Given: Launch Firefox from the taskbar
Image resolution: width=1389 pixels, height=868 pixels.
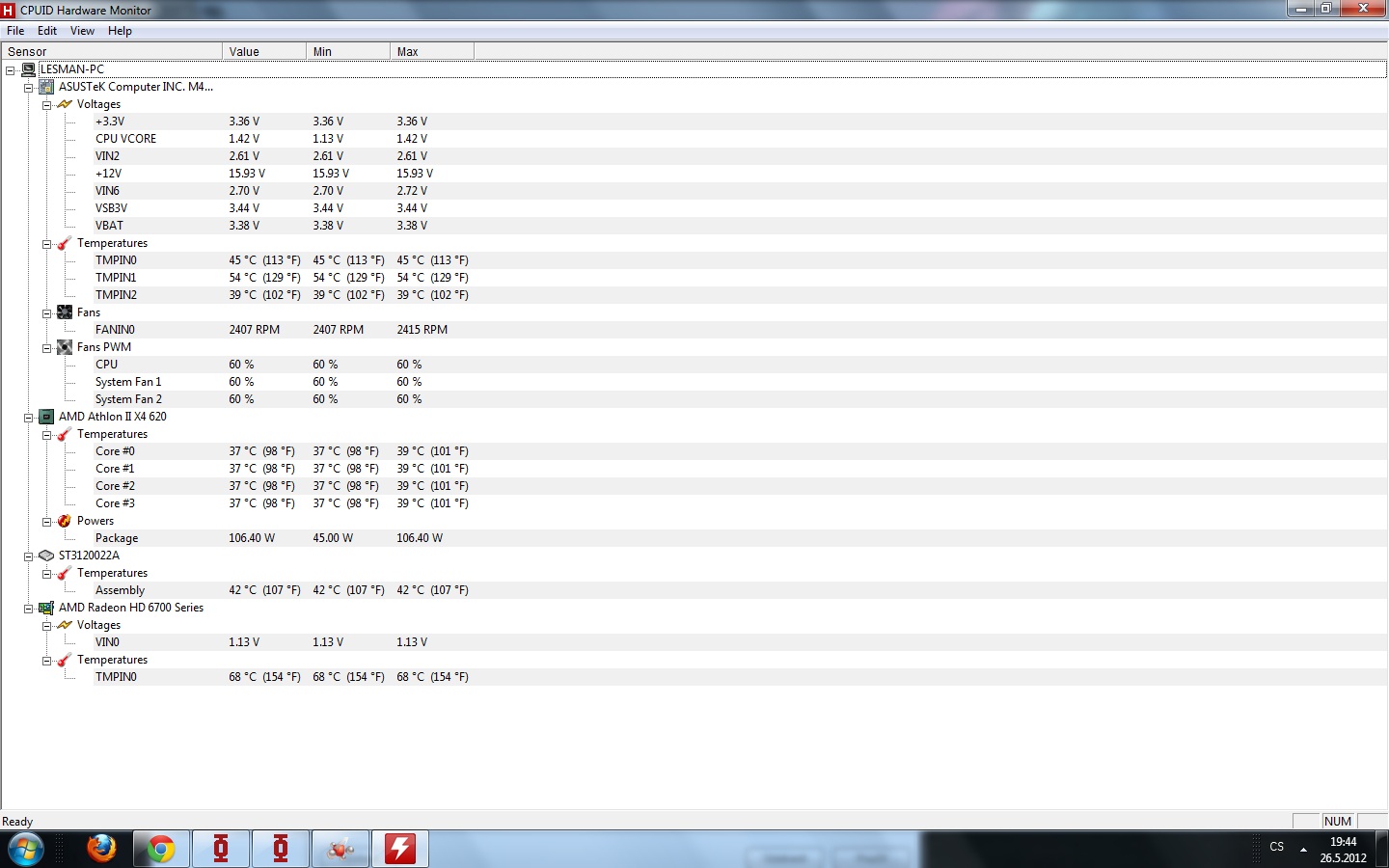Looking at the screenshot, I should point(100,849).
